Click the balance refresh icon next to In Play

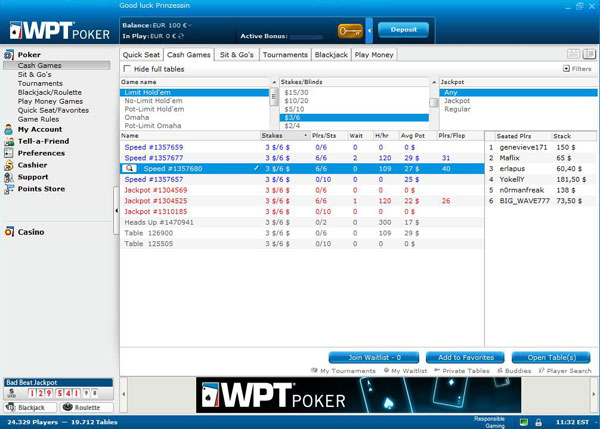point(181,36)
